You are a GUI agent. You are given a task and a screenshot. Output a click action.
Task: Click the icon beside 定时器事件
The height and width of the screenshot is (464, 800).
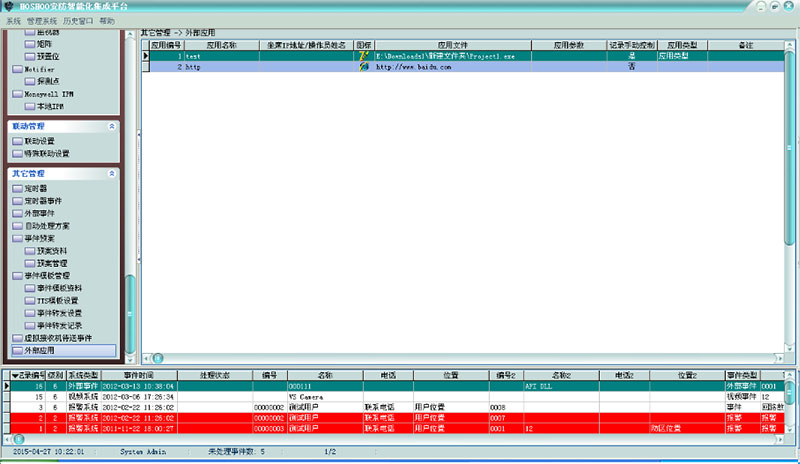[x=17, y=200]
